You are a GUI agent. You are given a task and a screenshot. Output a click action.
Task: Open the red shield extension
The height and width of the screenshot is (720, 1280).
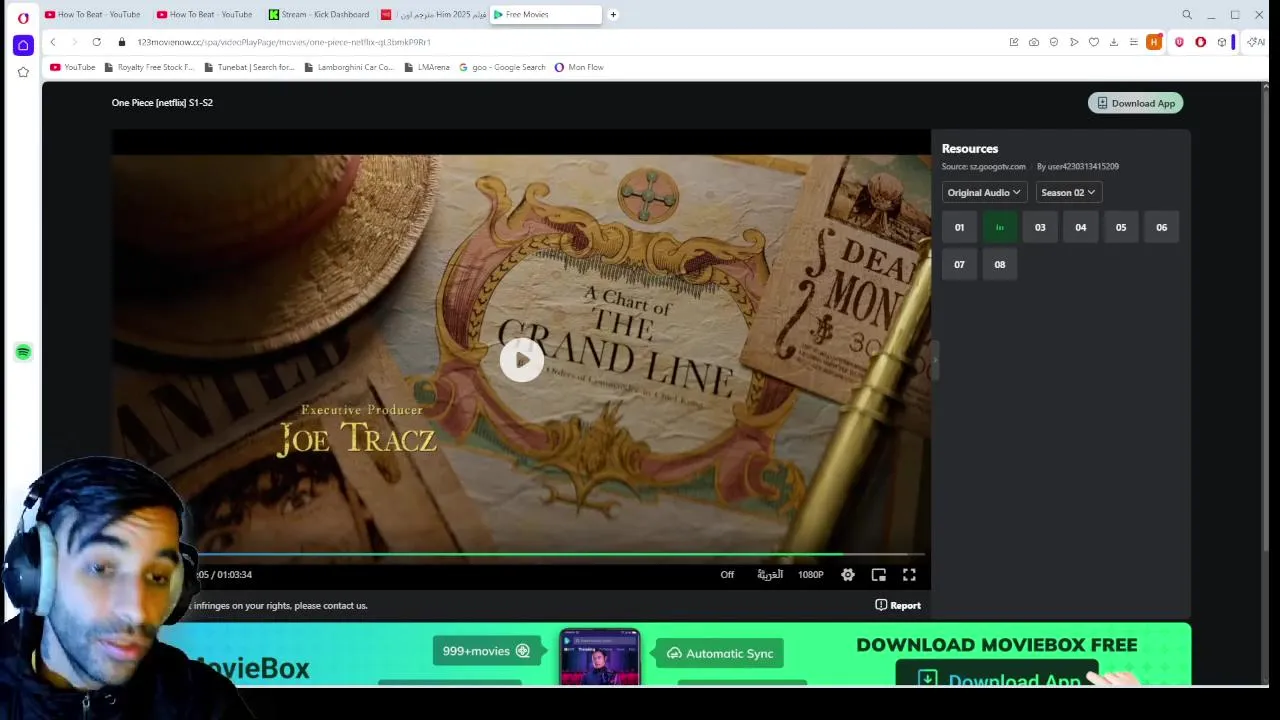[x=1179, y=42]
